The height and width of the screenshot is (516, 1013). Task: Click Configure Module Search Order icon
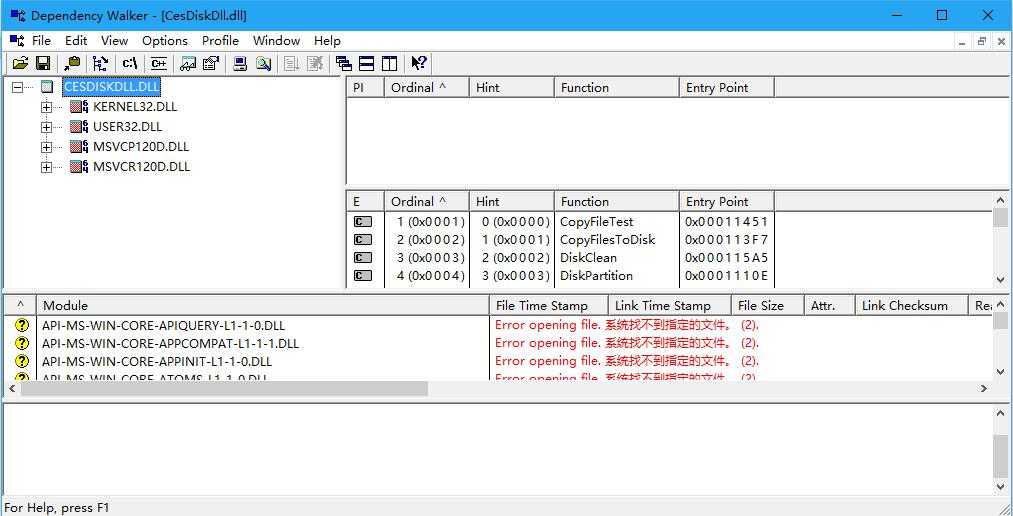pyautogui.click(x=263, y=63)
